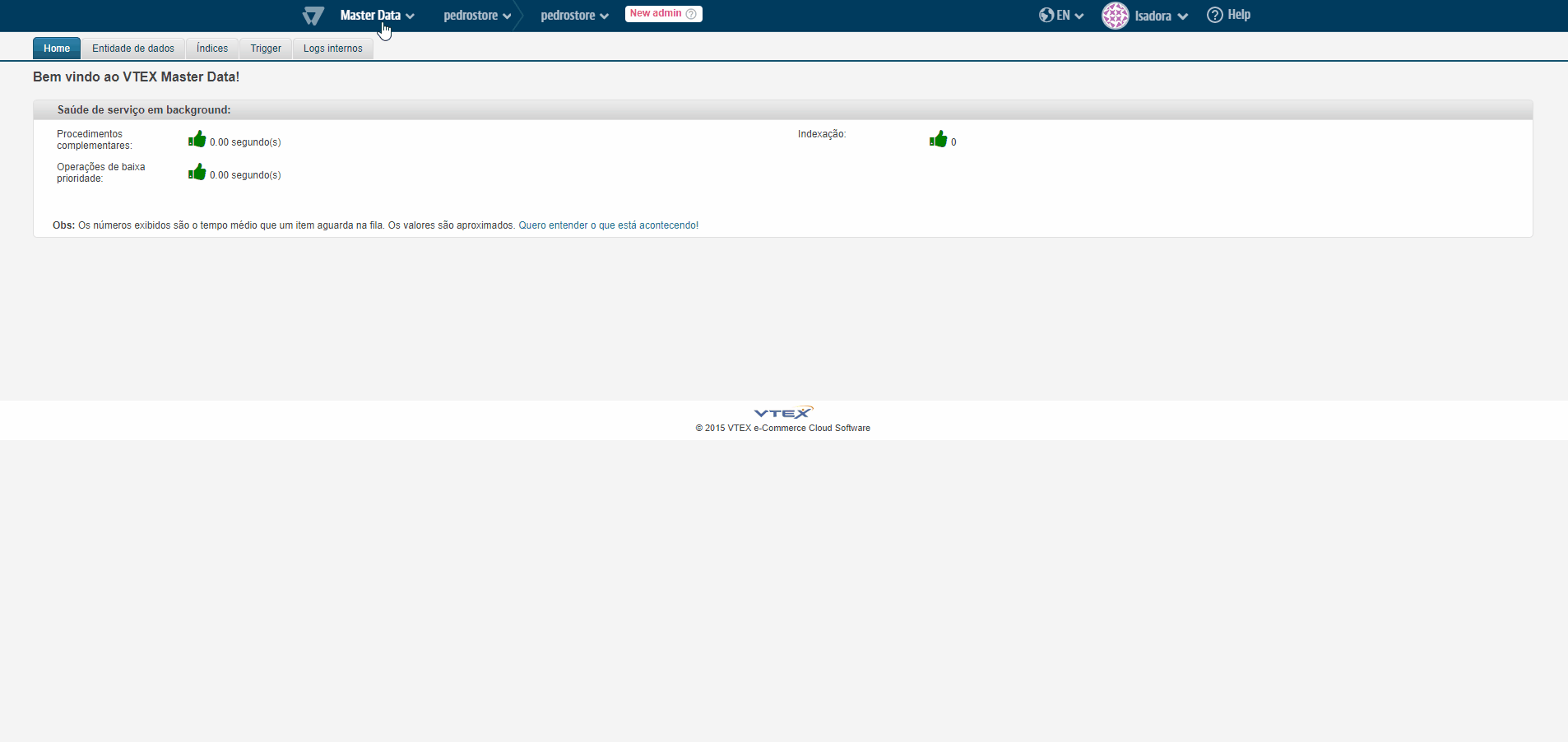Click the New admin button
Screen dimensions: 1568x742
[x=654, y=14]
